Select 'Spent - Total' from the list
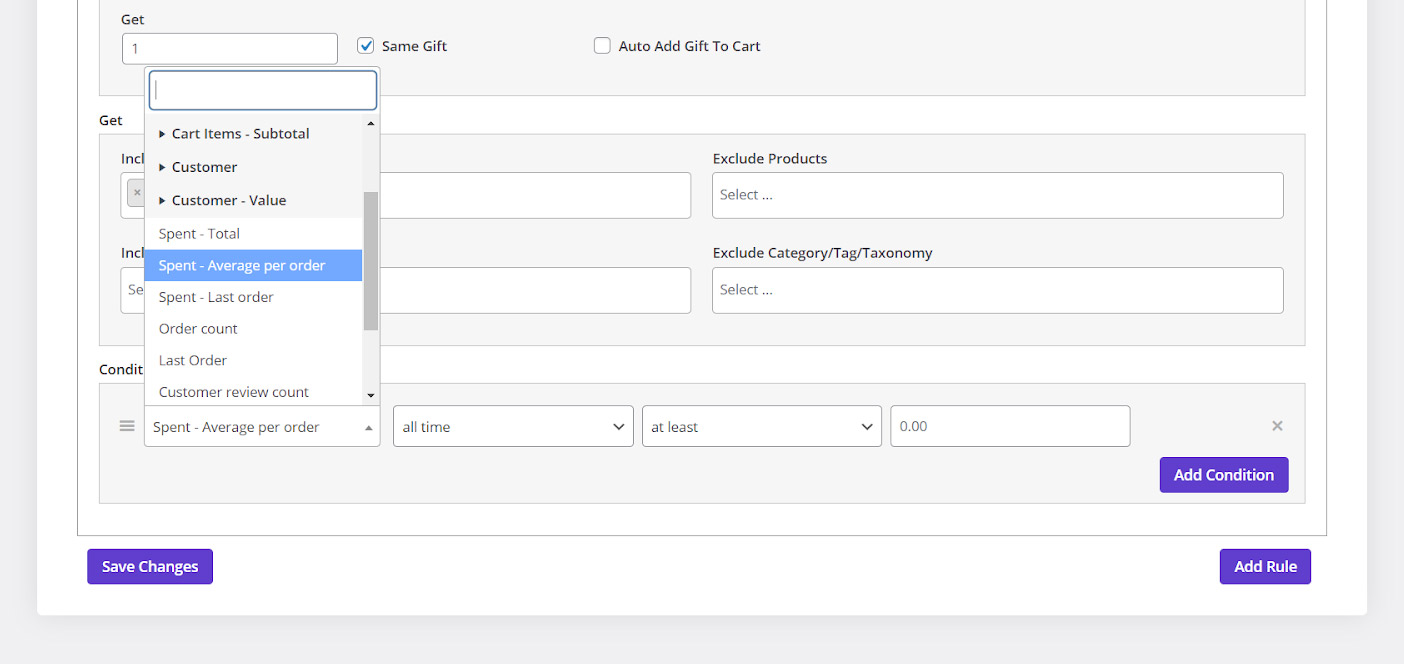The width and height of the screenshot is (1404, 664). (199, 234)
